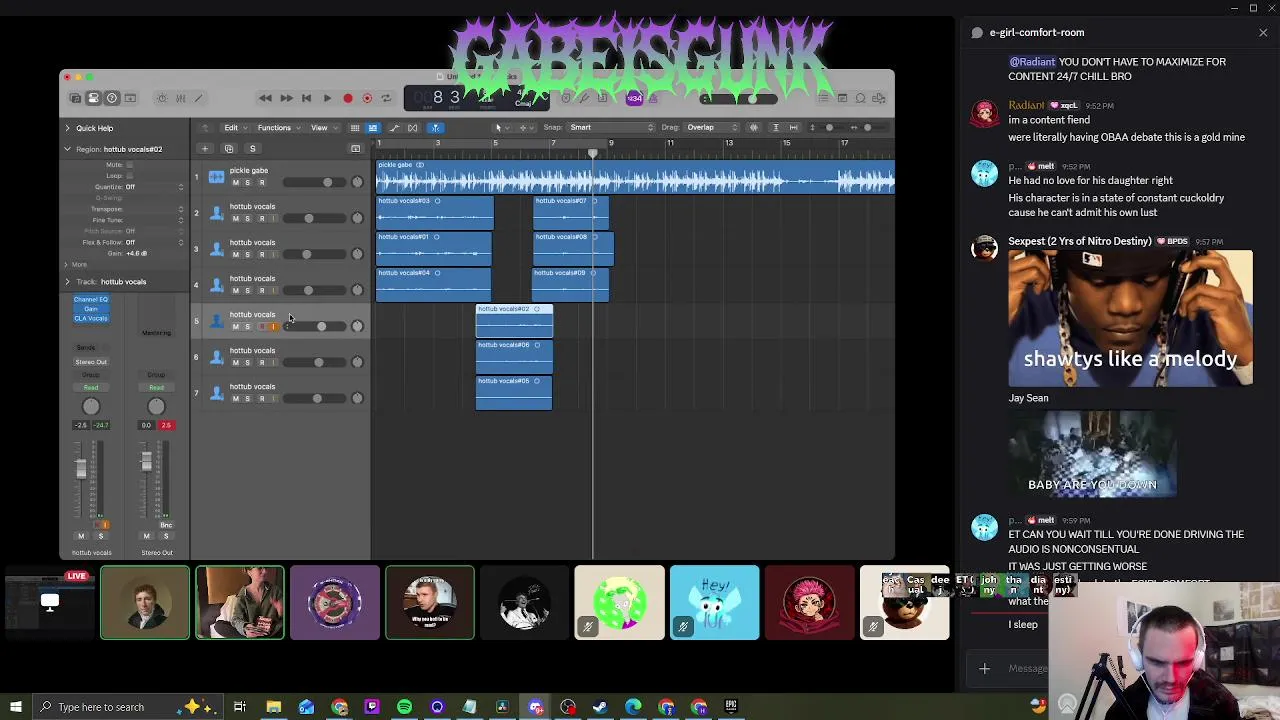The image size is (1280, 720).
Task: Switch to grid list view icon
Action: coord(354,128)
